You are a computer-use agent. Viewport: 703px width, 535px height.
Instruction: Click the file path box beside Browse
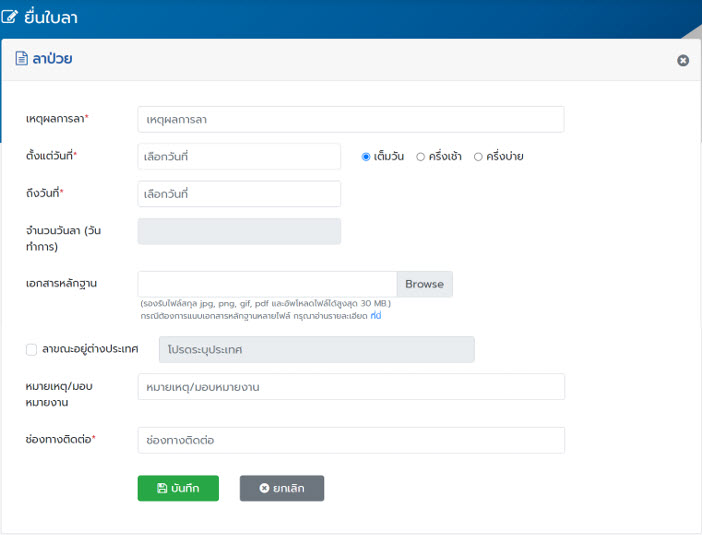click(267, 284)
